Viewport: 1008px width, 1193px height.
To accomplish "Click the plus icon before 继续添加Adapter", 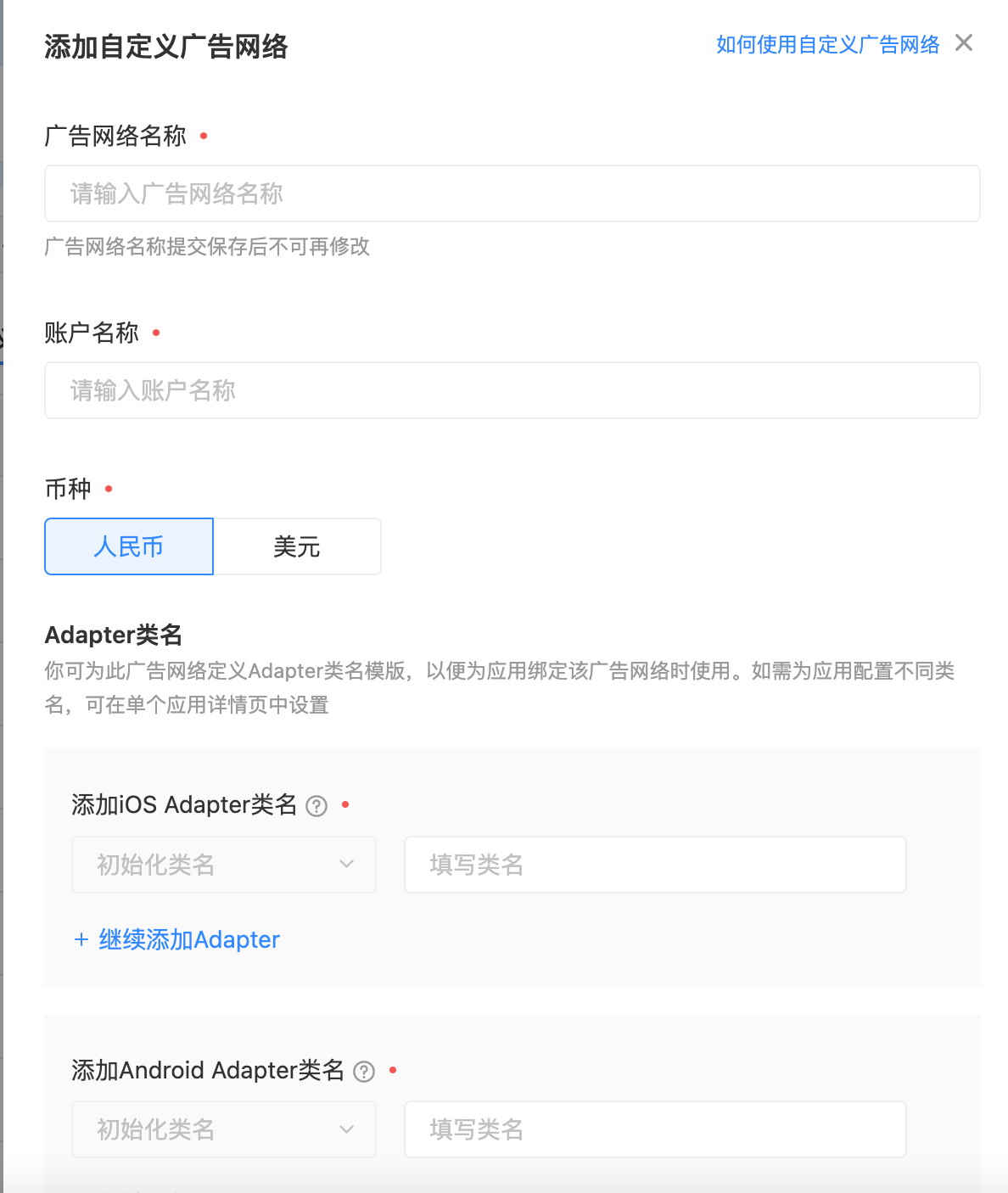I will [x=81, y=939].
